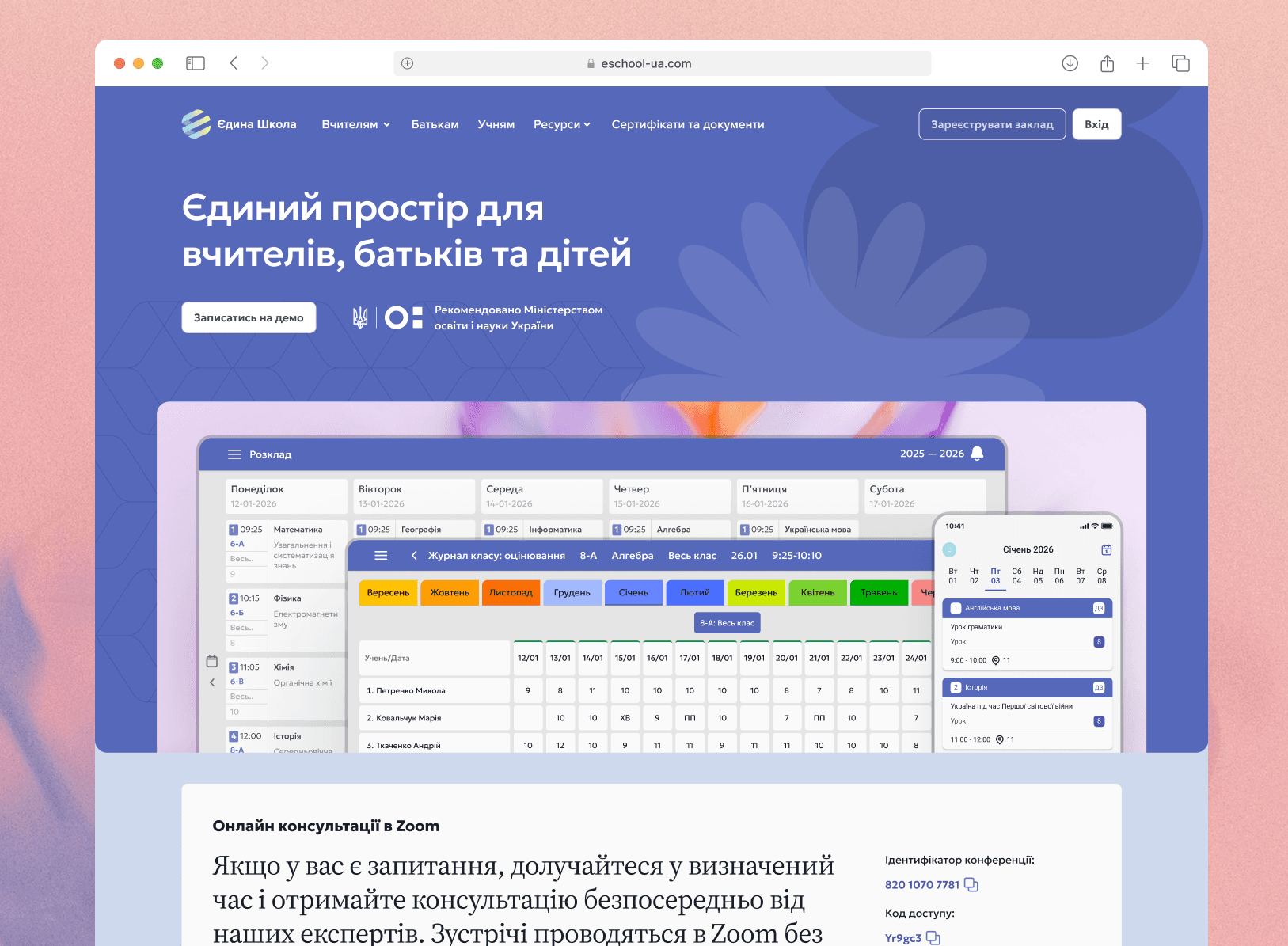Go back with the browser back arrow
1288x946 pixels.
[x=234, y=63]
